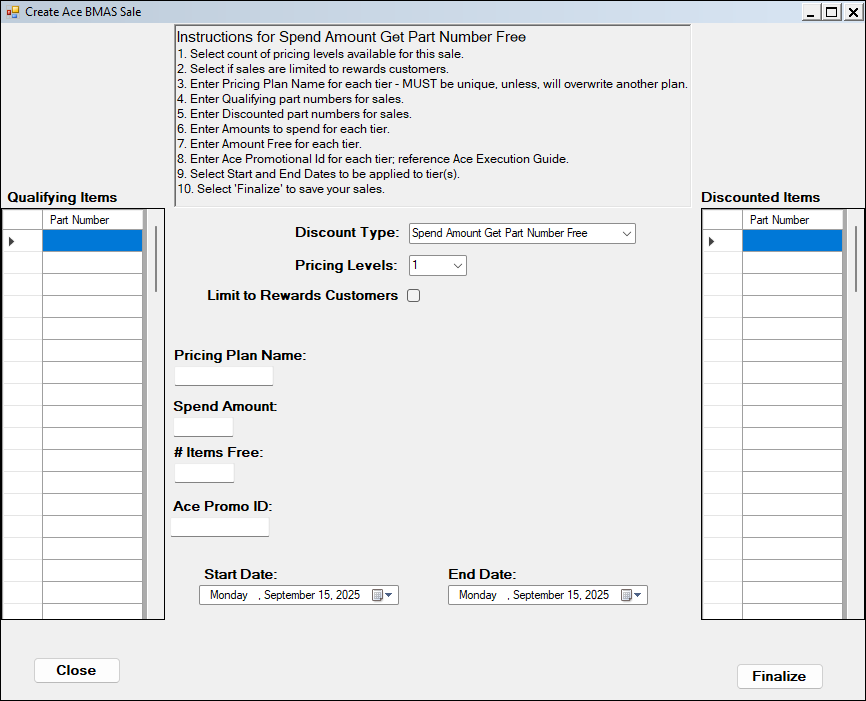
Task: Select the Qualifying Items row indicator arrow
Action: tap(12, 241)
